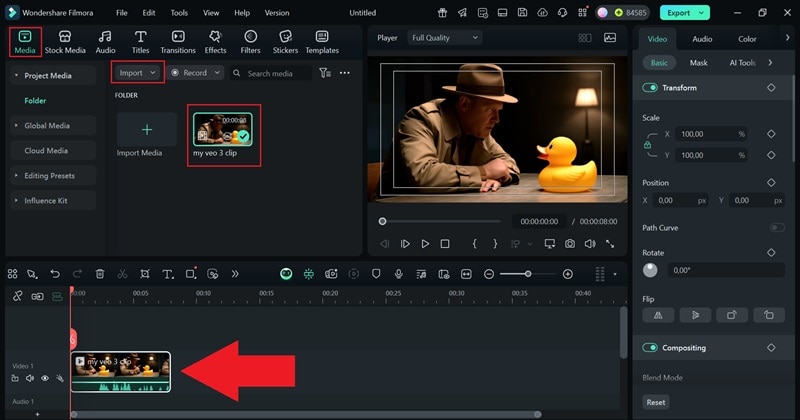The height and width of the screenshot is (420, 800).
Task: Switch to the Color properties tab
Action: coord(747,39)
